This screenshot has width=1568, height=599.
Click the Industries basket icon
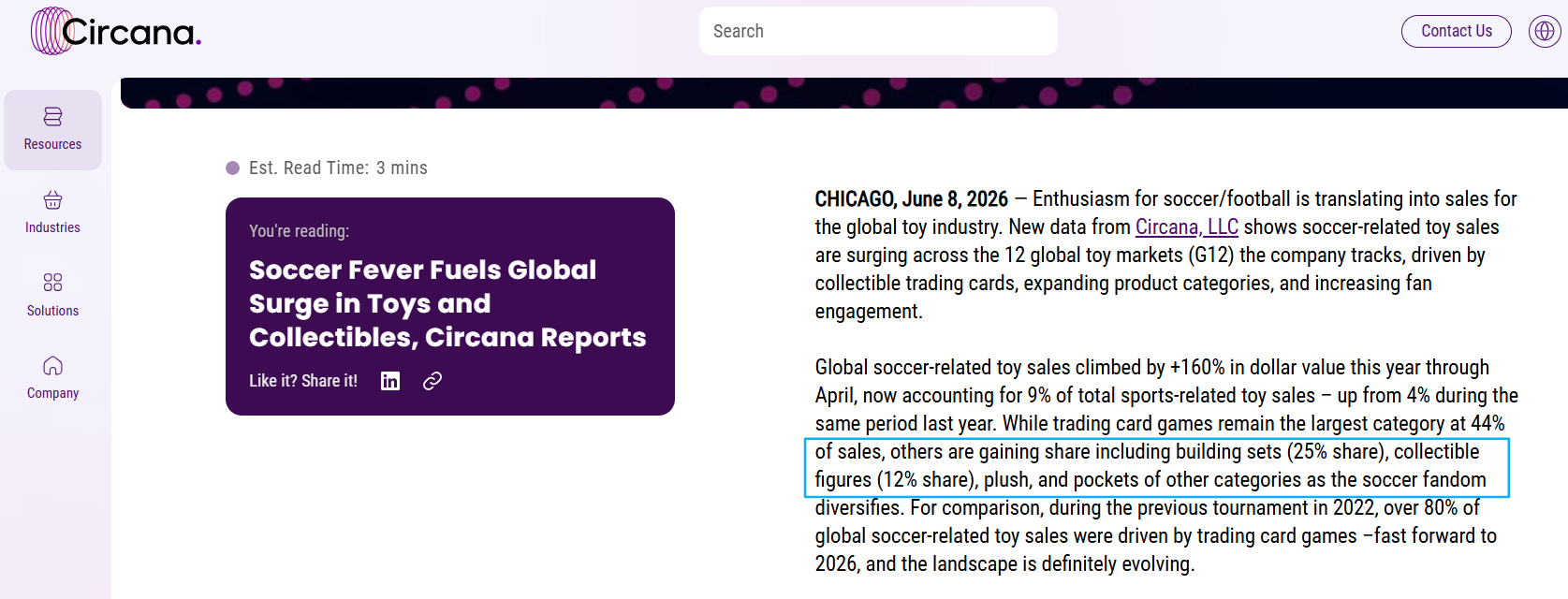[52, 199]
